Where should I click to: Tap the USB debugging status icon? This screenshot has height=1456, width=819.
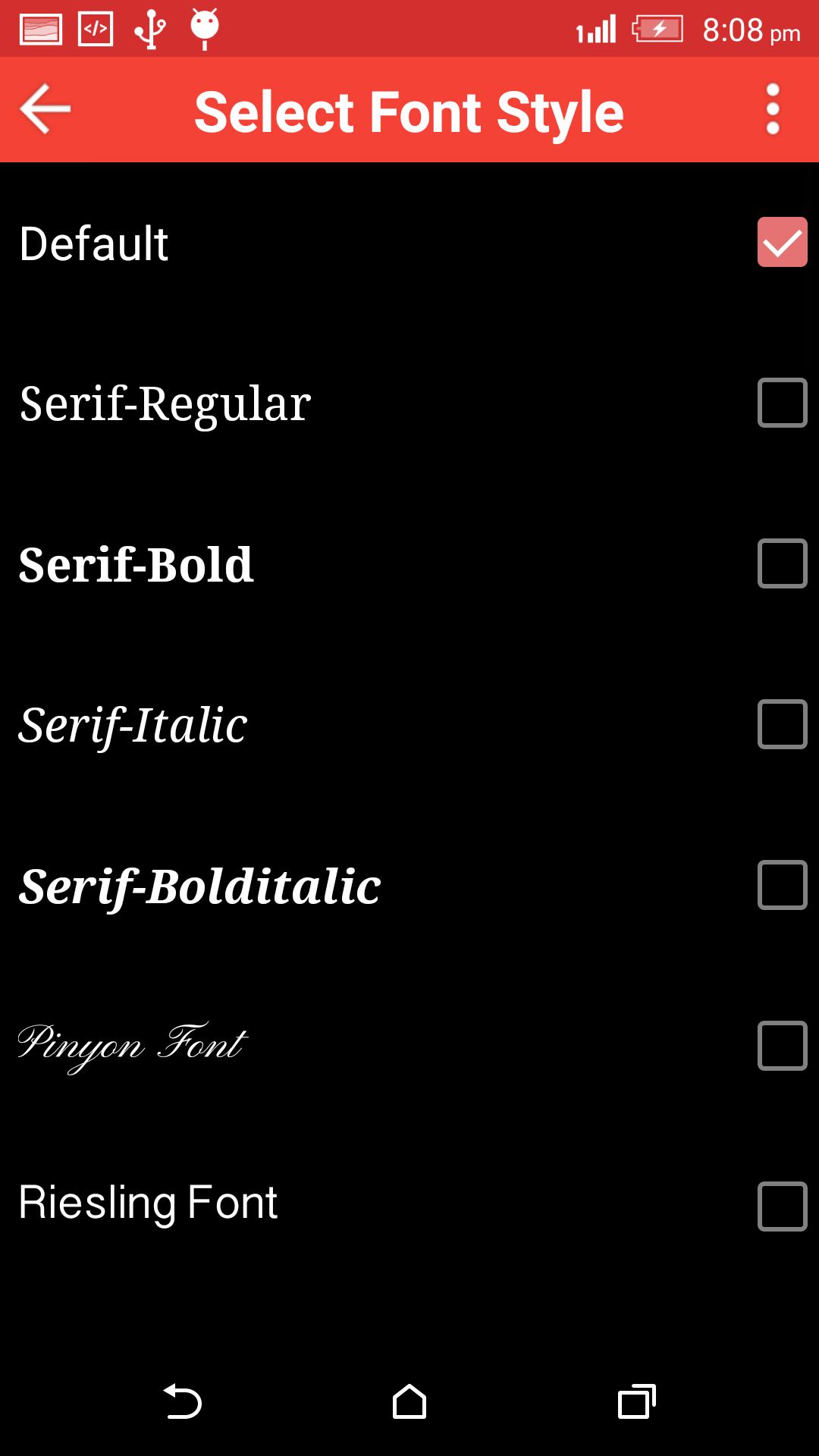[x=150, y=30]
